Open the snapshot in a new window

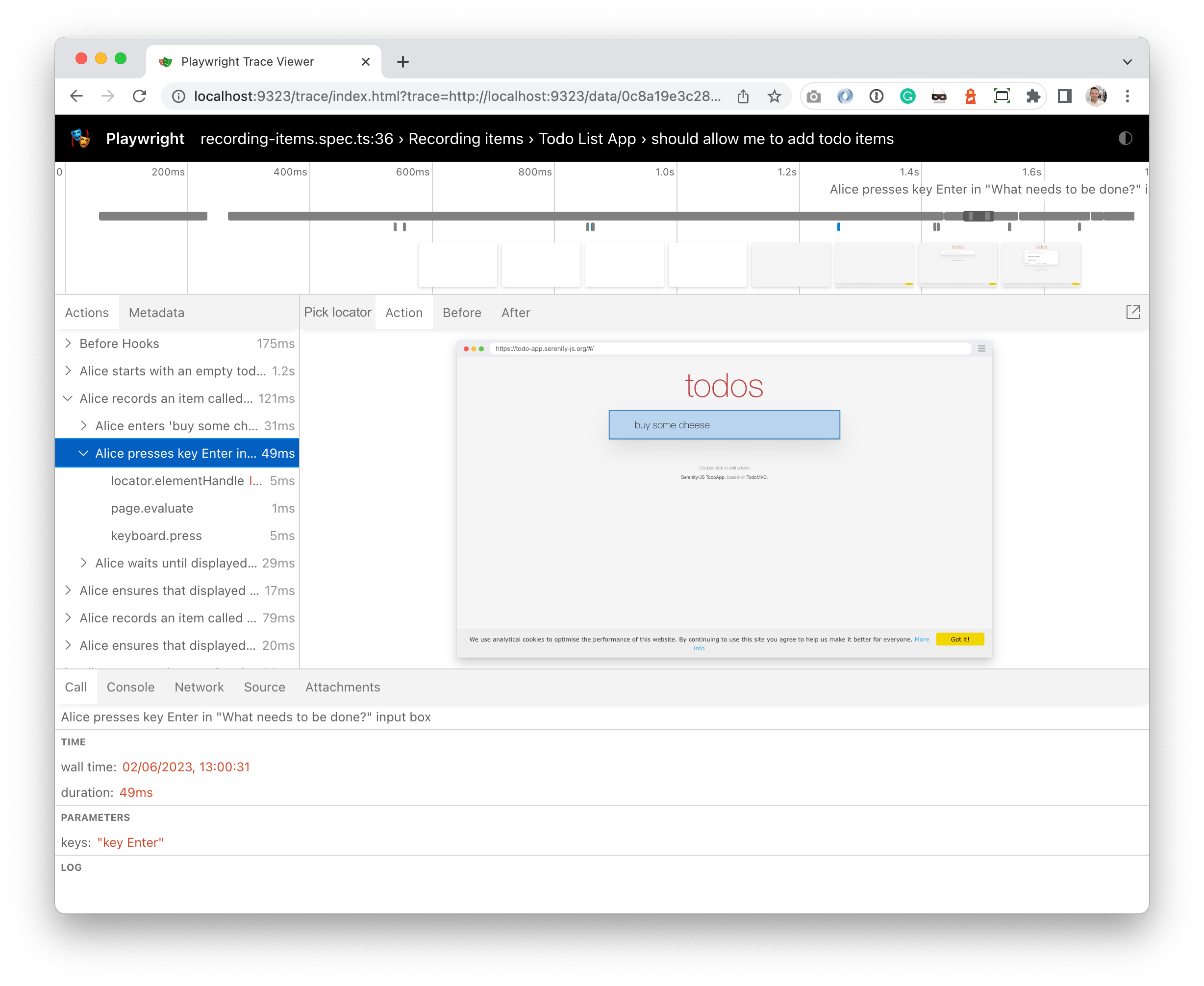tap(1133, 312)
